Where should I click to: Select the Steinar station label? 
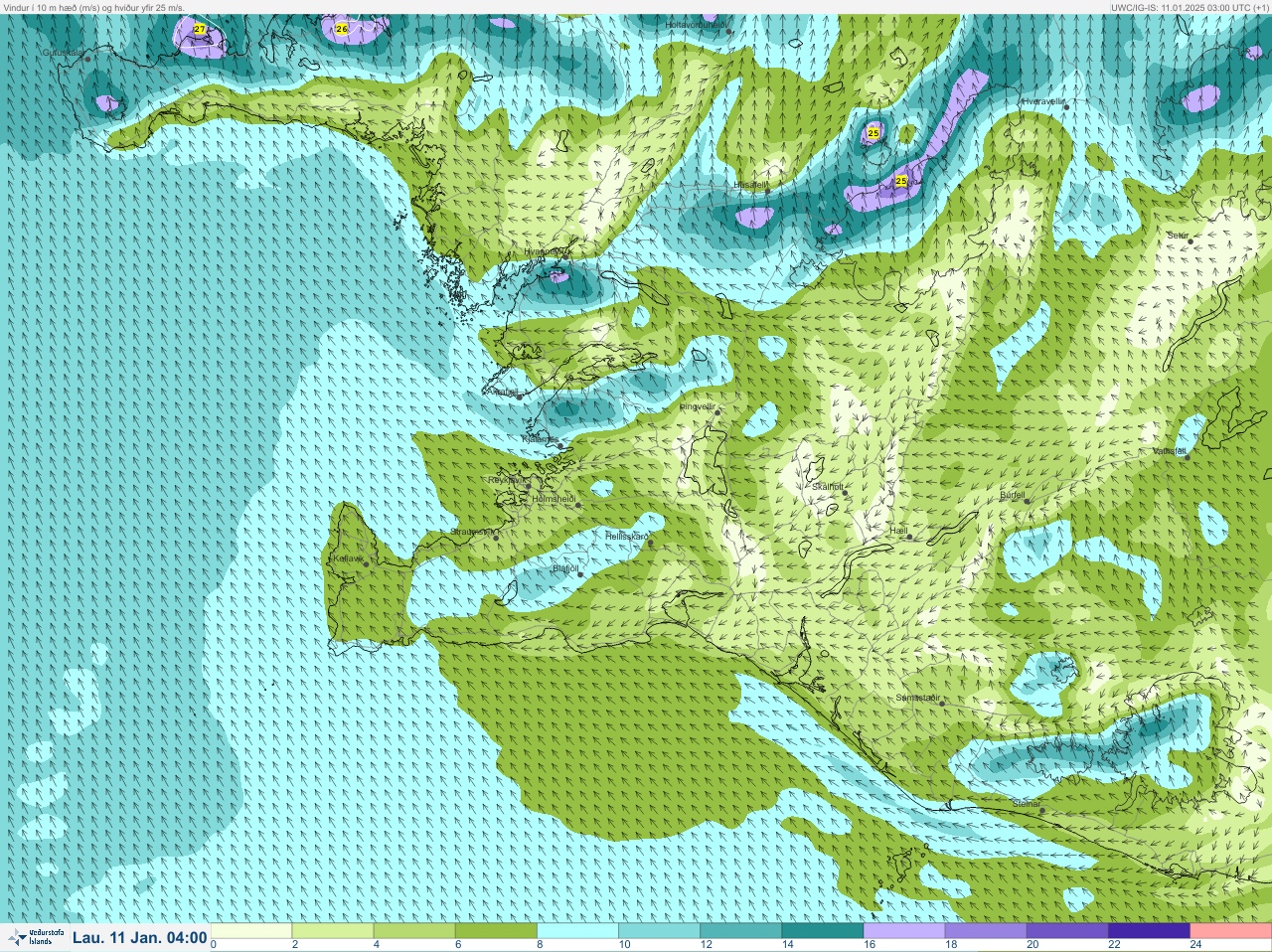tap(1027, 804)
